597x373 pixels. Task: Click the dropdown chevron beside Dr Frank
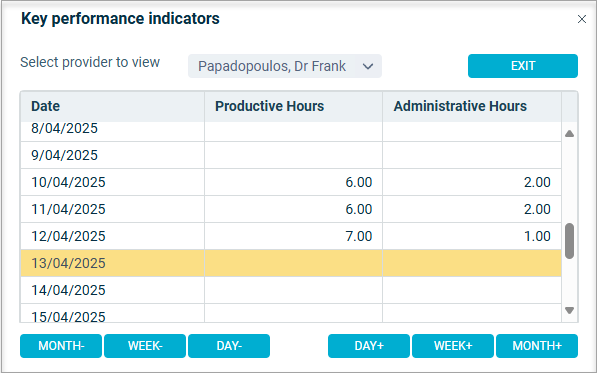point(368,67)
